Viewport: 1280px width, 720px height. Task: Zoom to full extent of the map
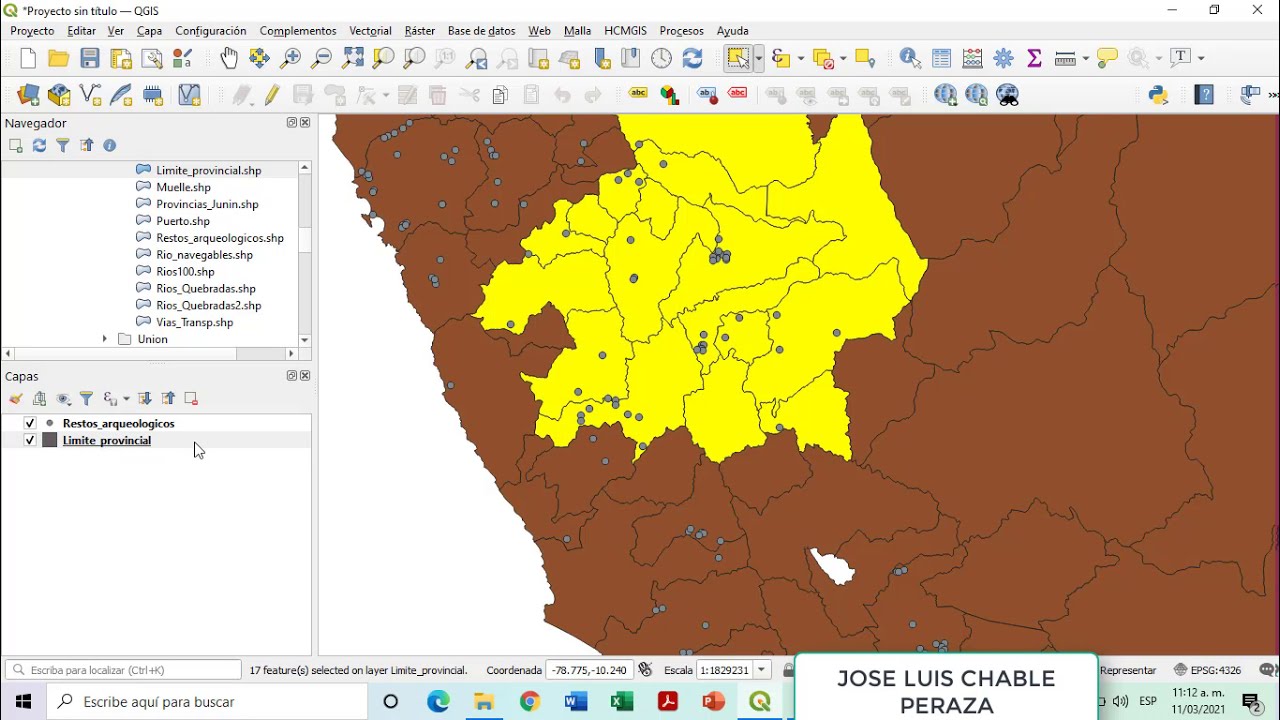pyautogui.click(x=353, y=59)
